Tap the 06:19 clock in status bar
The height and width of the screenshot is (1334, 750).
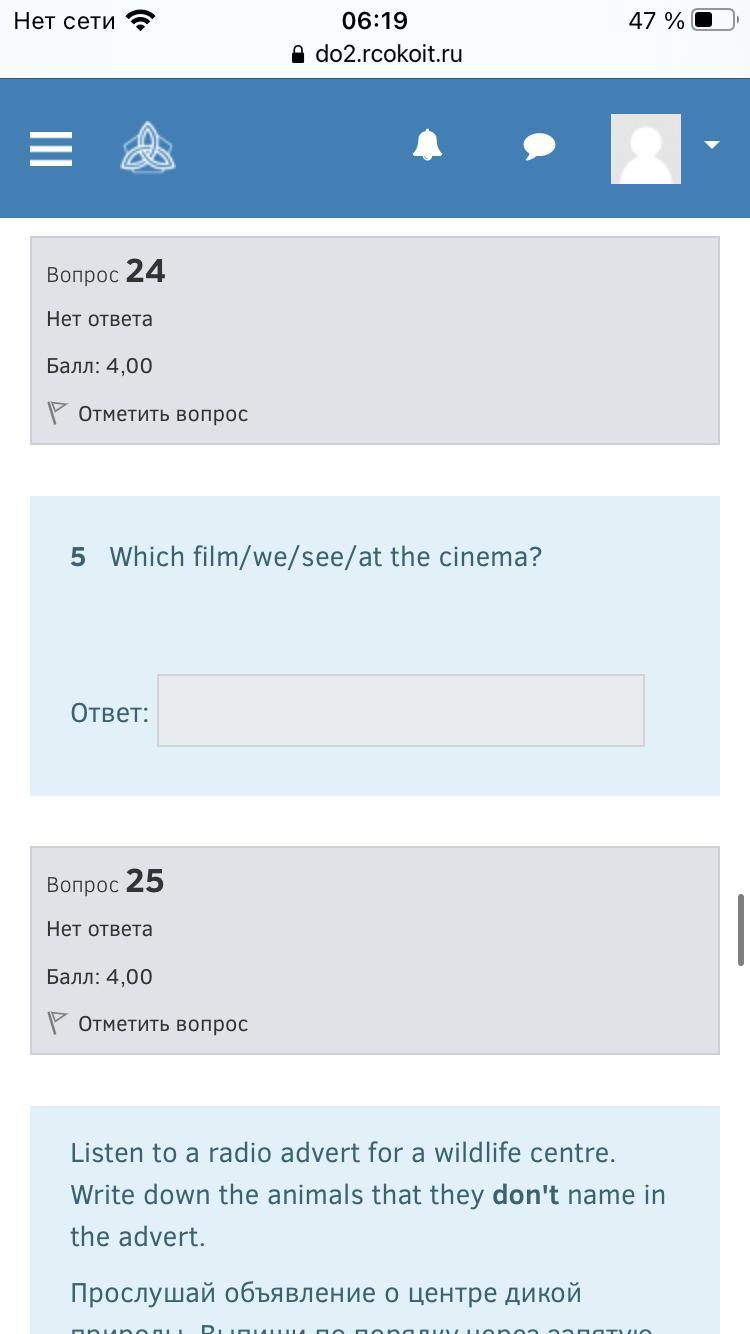[375, 21]
